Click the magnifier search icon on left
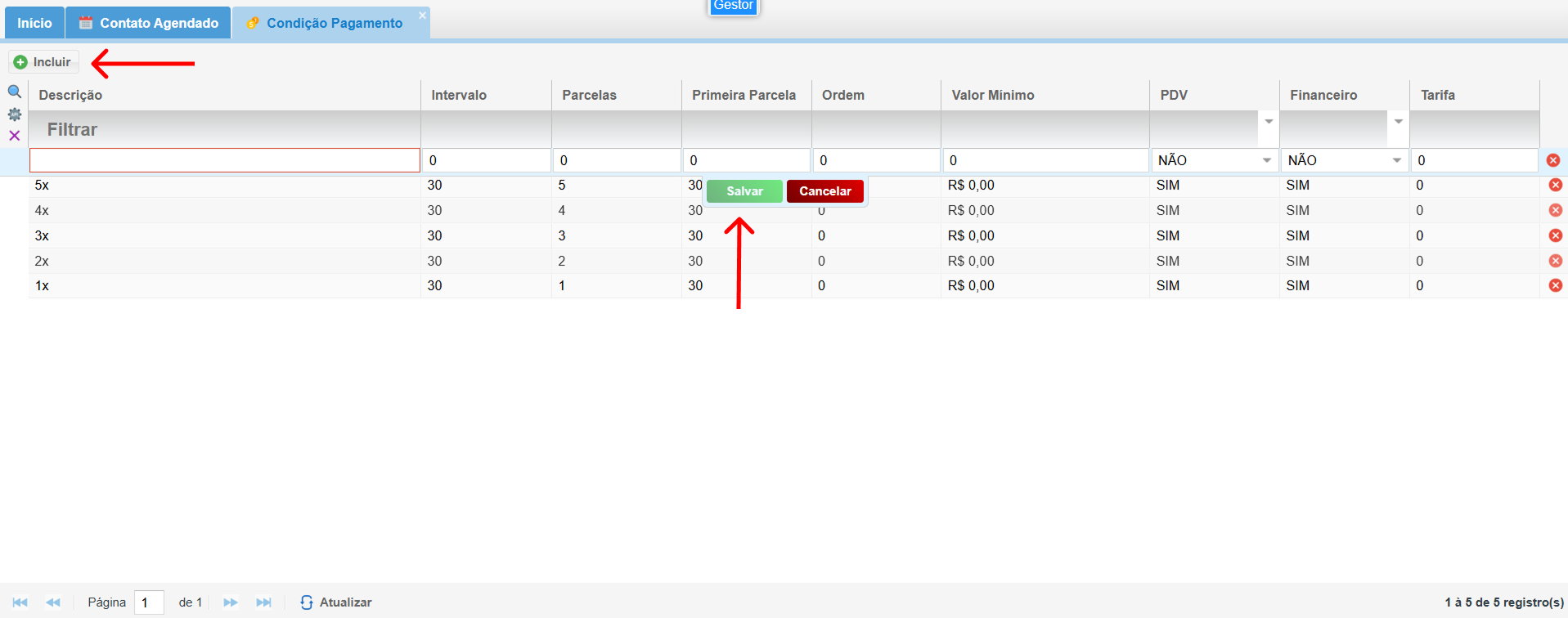This screenshot has height=618, width=1568. tap(15, 92)
